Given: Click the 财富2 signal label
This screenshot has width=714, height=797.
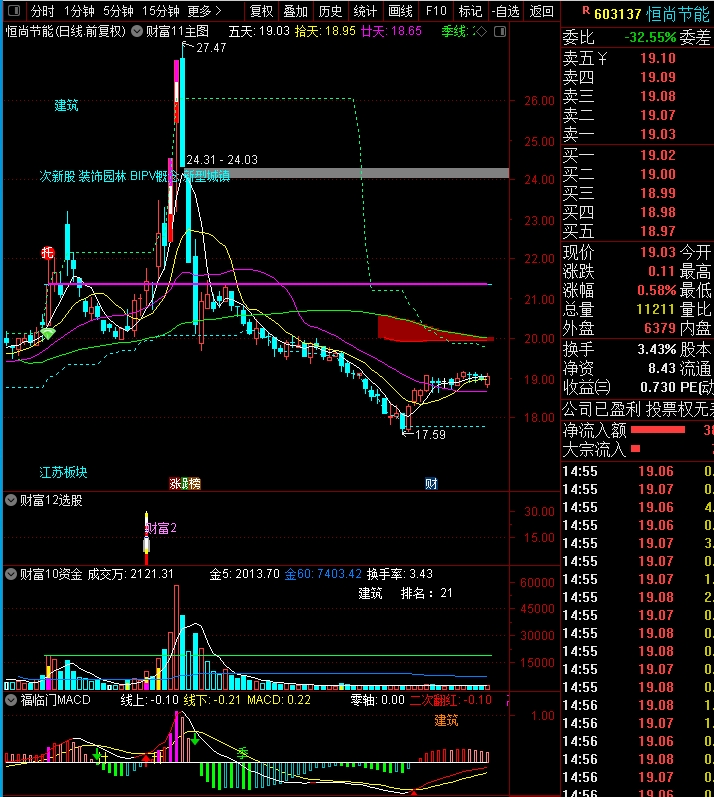Looking at the screenshot, I should point(161,529).
